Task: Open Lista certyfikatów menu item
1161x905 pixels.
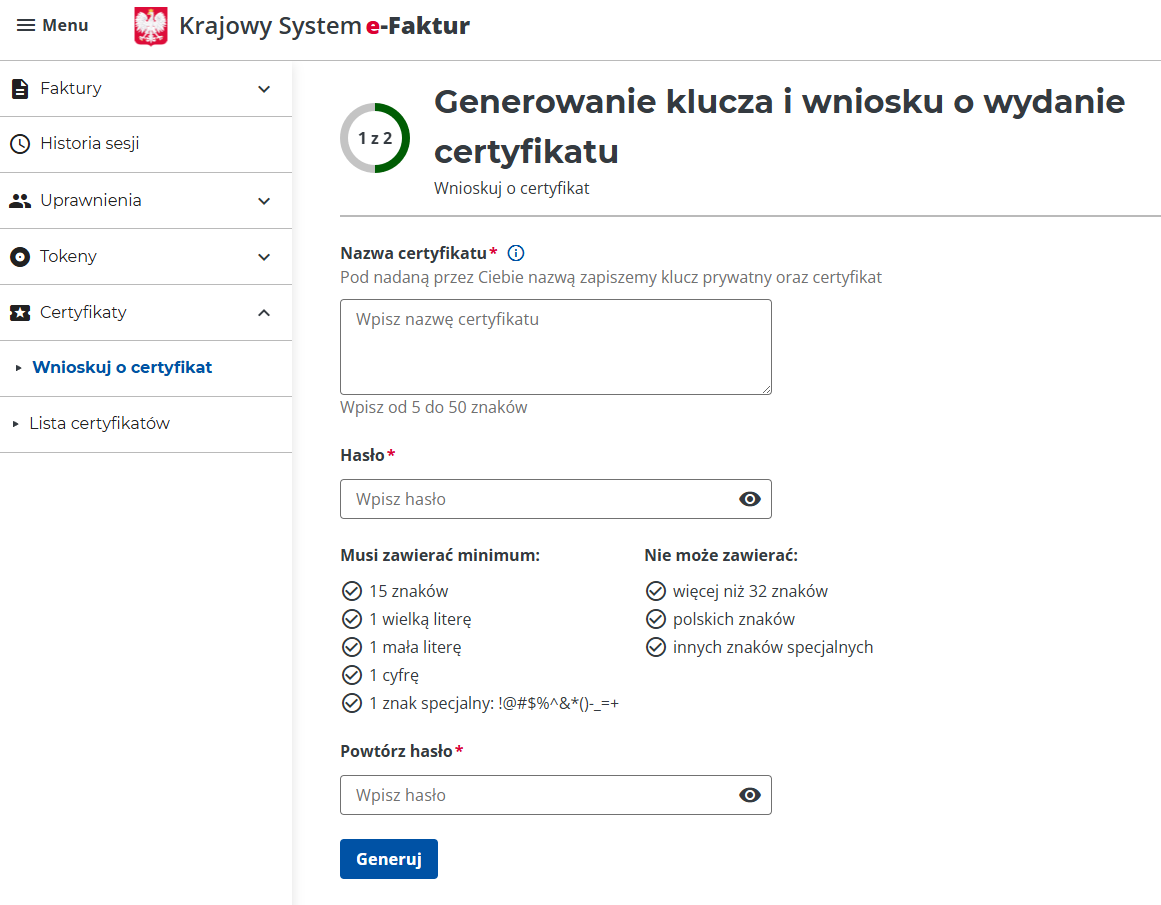Action: click(x=100, y=424)
